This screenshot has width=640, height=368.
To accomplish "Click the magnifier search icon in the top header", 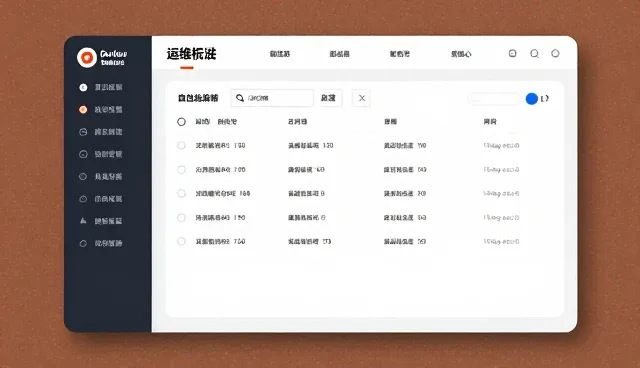I will [x=534, y=53].
